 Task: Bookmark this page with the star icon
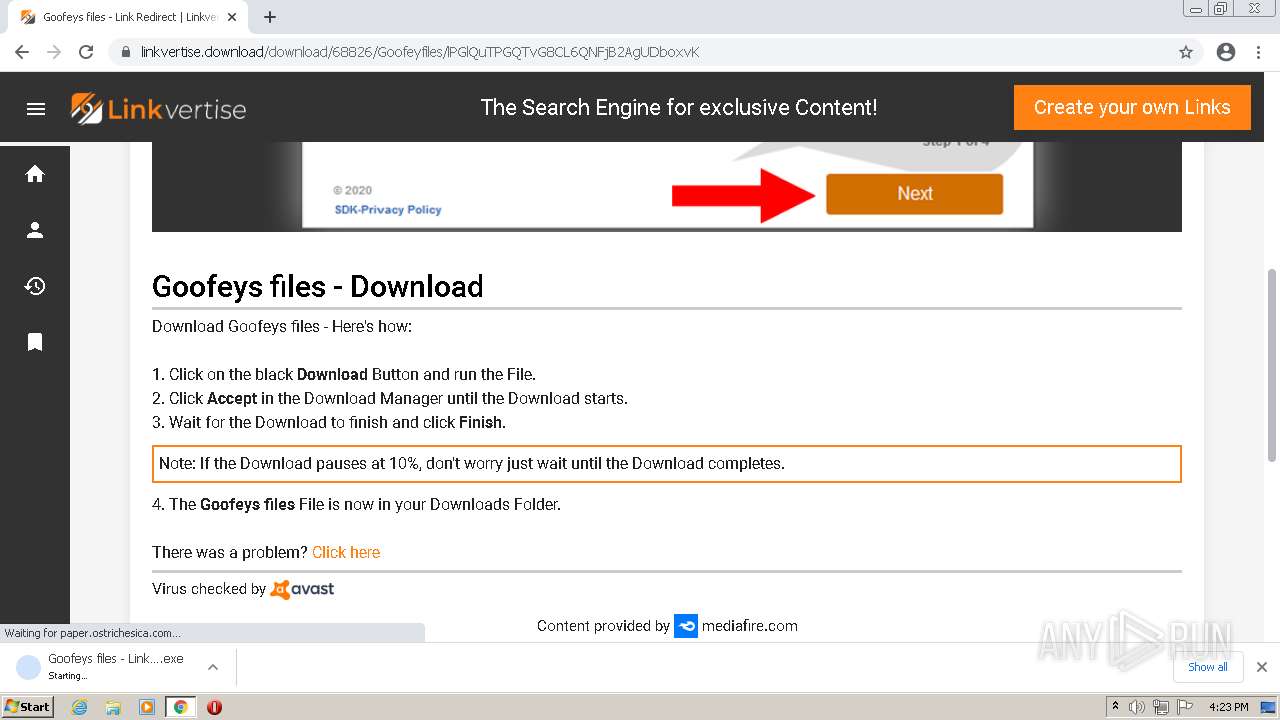(1186, 52)
